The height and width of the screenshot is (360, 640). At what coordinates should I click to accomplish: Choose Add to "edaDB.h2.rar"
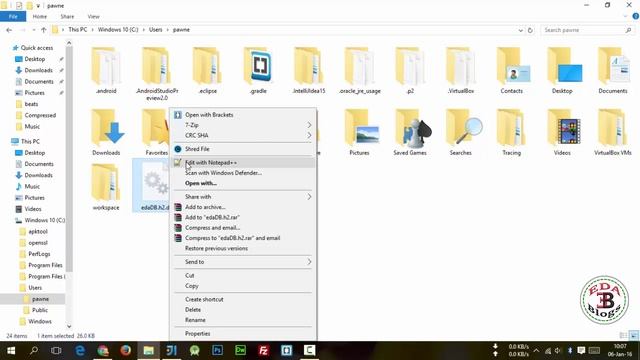[243, 217]
